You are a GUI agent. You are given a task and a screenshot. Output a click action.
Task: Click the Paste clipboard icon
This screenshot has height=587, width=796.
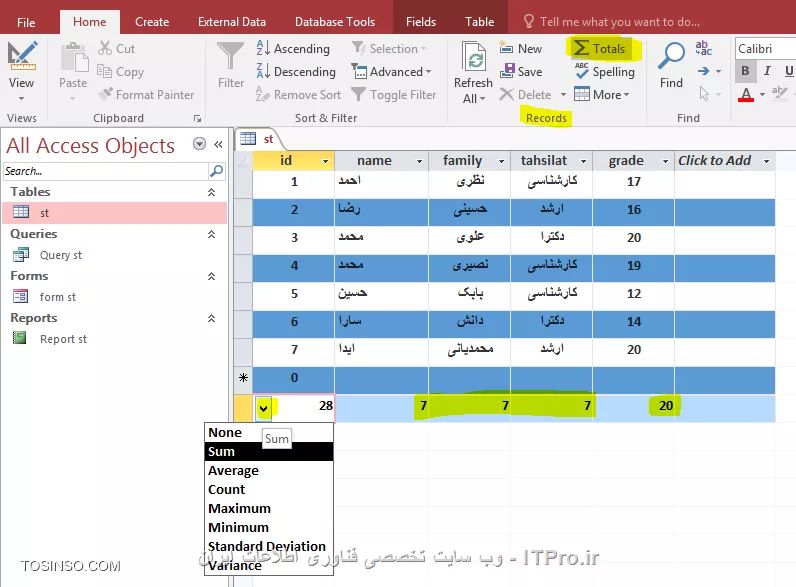click(74, 57)
